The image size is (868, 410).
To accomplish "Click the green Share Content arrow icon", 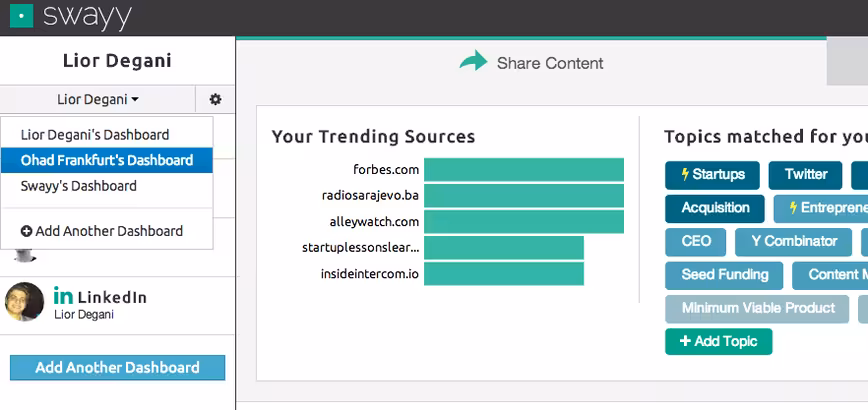I will [x=473, y=60].
